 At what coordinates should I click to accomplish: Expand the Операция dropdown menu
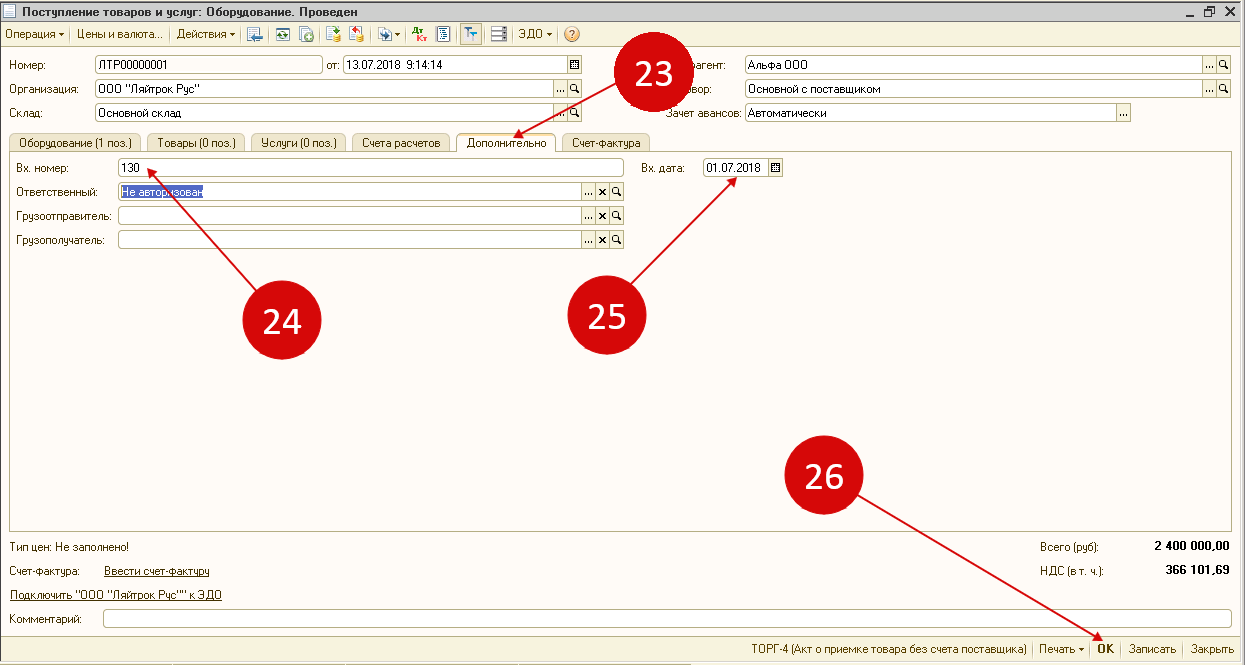(35, 34)
